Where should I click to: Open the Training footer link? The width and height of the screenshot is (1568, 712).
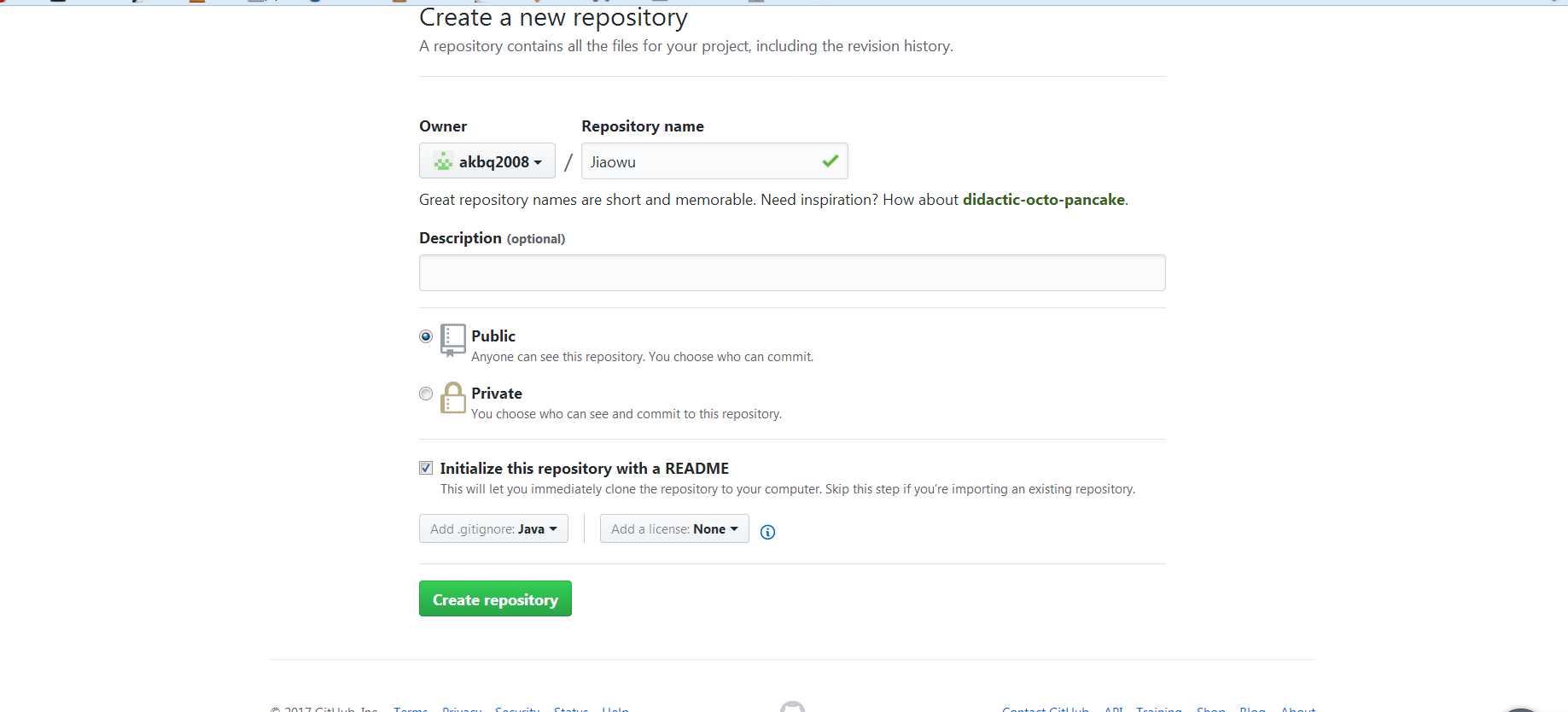1159,709
